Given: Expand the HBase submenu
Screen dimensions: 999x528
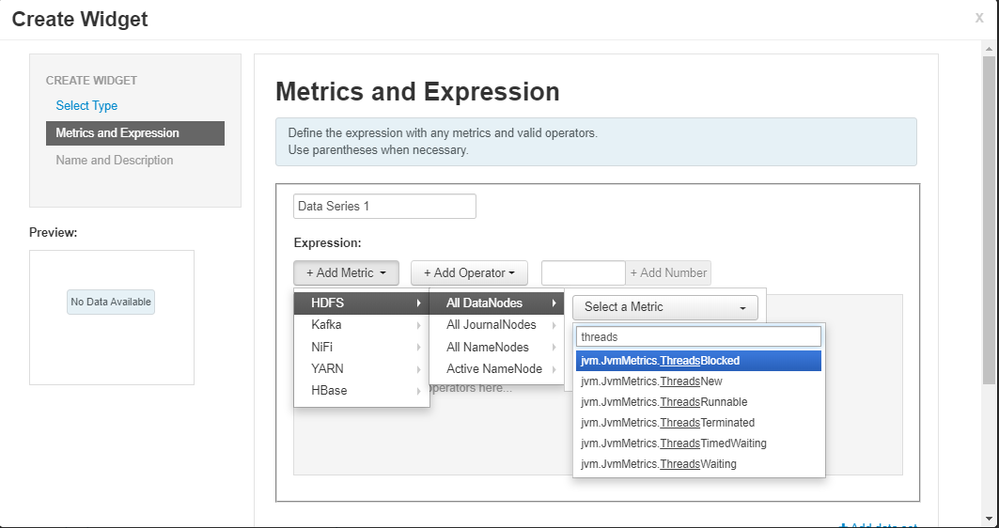Looking at the screenshot, I should pos(361,391).
